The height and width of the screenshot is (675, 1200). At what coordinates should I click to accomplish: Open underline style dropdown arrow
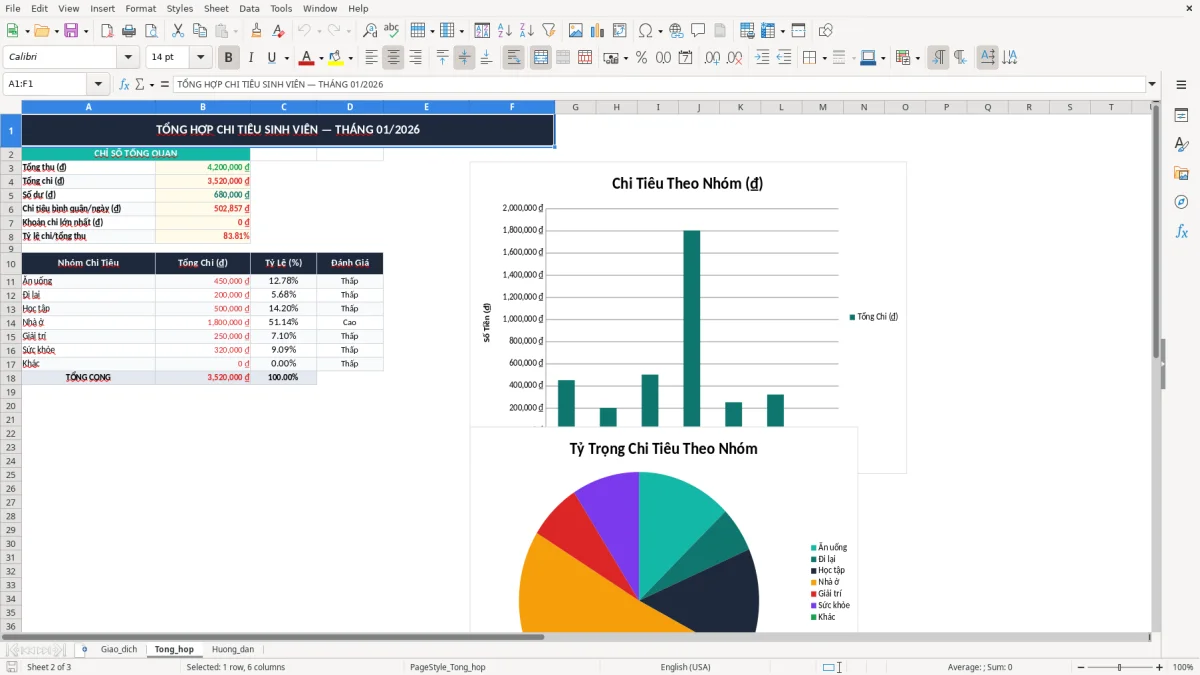click(x=286, y=58)
